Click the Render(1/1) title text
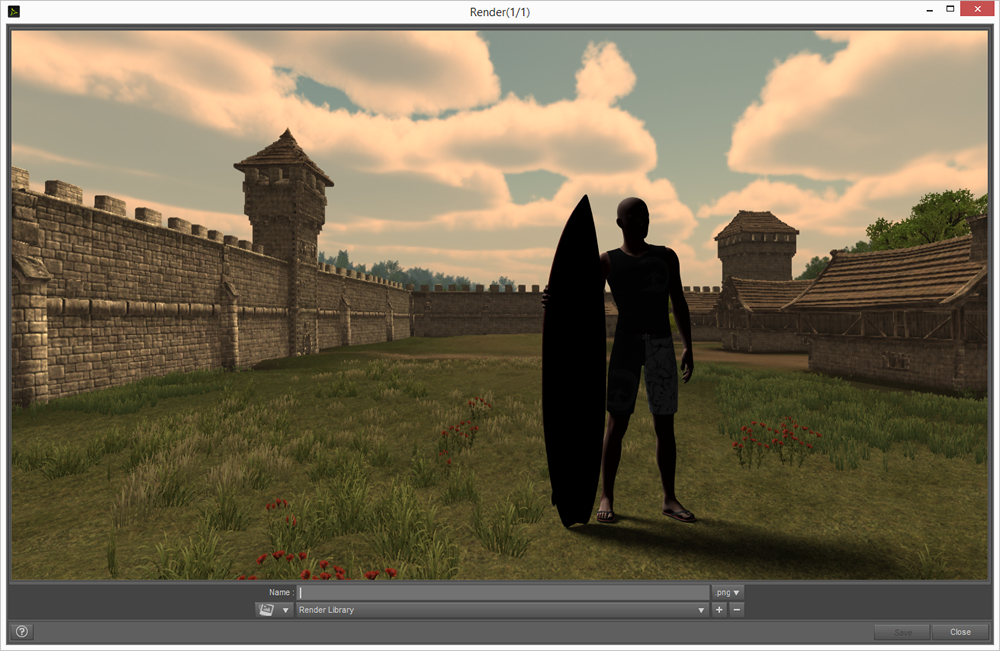 click(499, 12)
